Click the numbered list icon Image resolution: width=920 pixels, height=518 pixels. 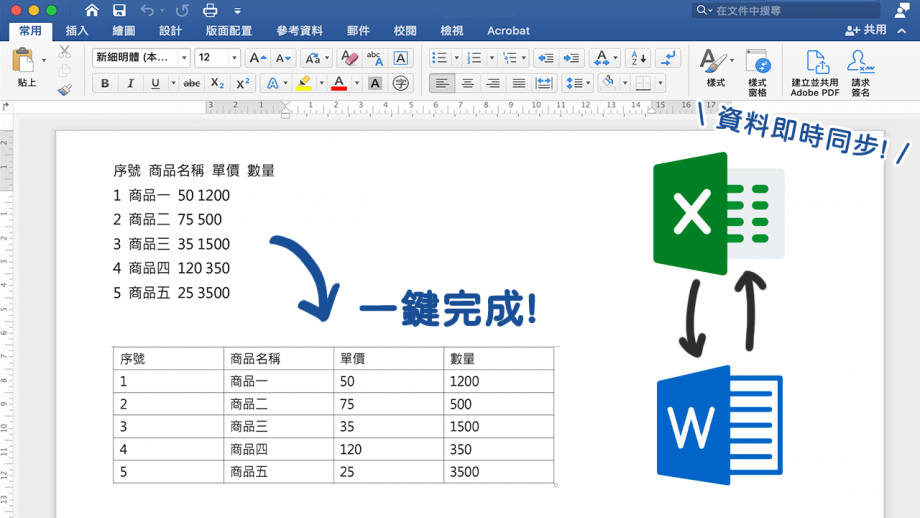pos(474,57)
